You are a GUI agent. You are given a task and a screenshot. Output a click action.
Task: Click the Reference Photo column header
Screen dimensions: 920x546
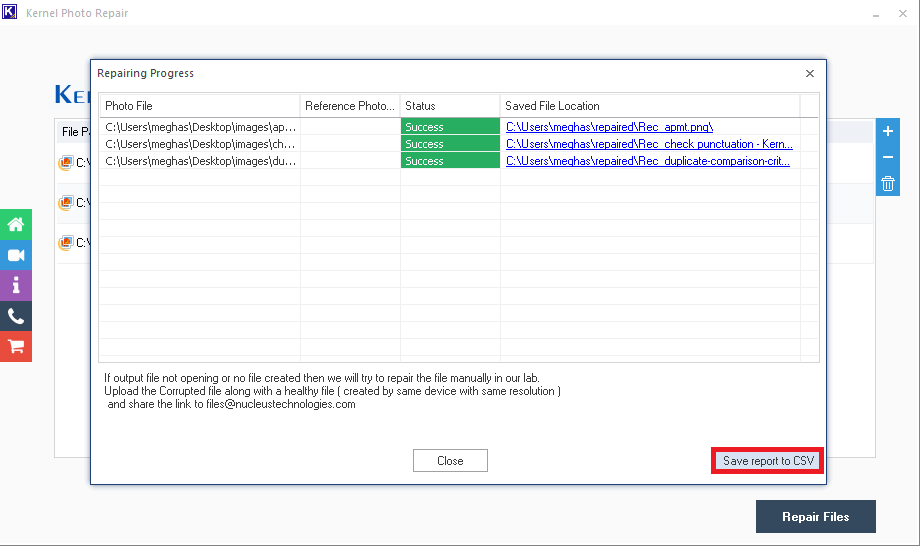[x=350, y=106]
